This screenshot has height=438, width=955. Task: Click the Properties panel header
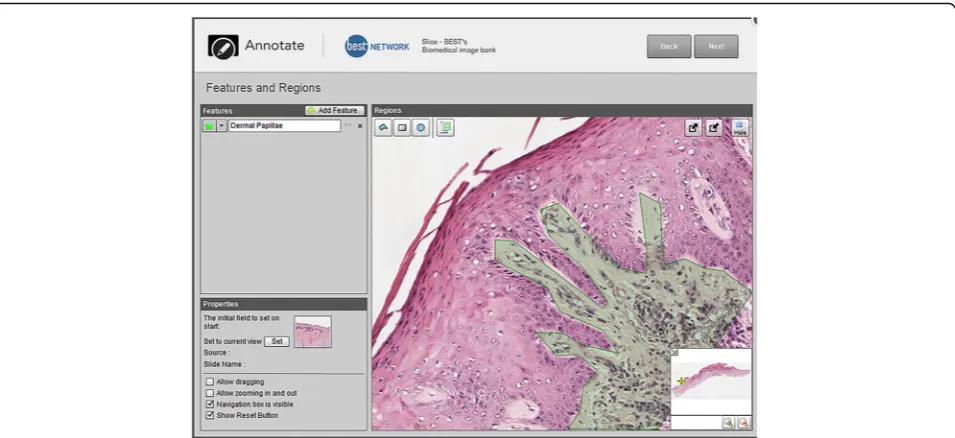click(284, 304)
